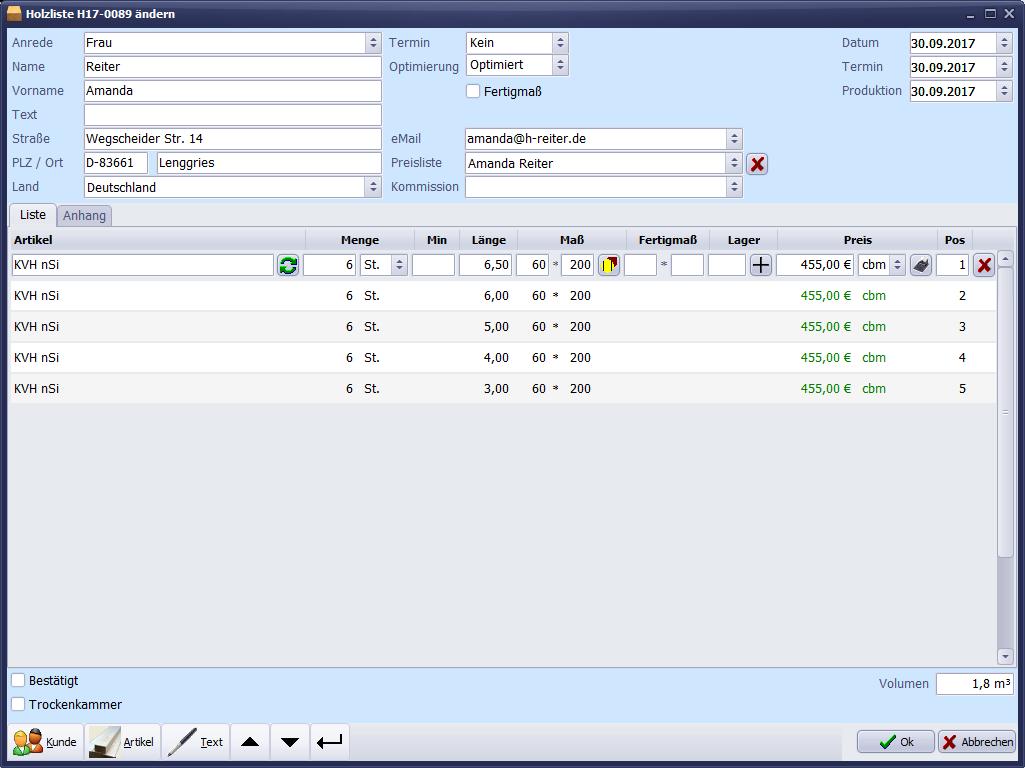Click the scrollbar up arrow
The image size is (1025, 768).
coord(1005,259)
